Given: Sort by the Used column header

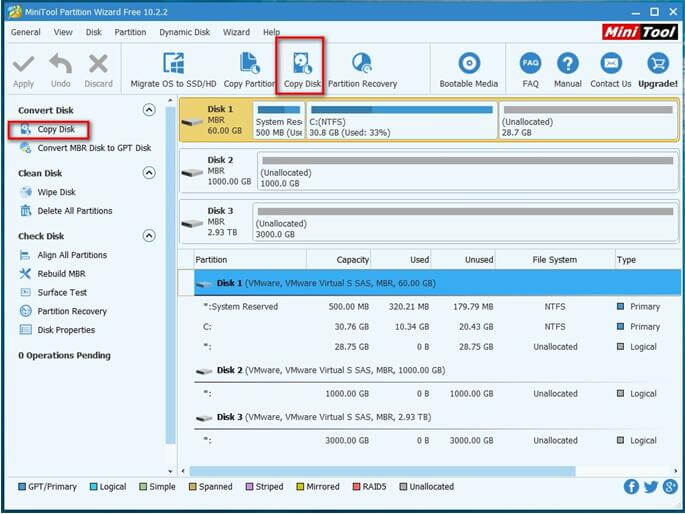Looking at the screenshot, I should (x=401, y=260).
